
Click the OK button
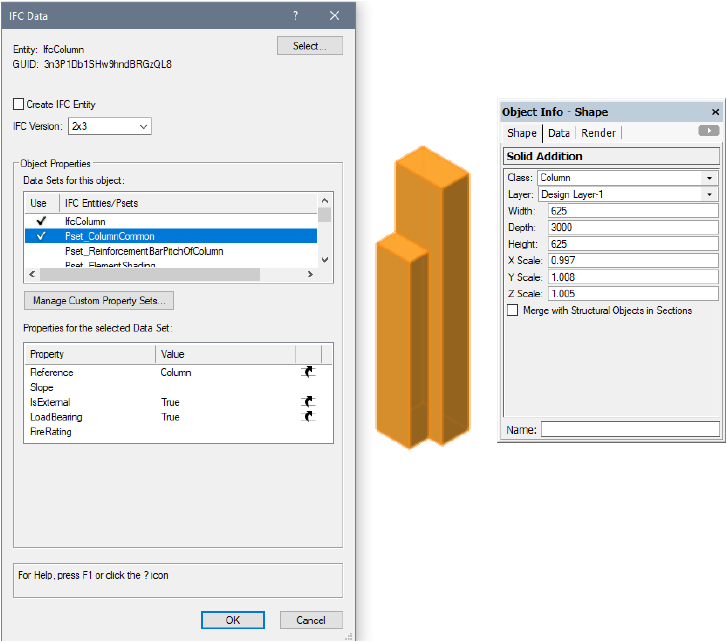(233, 620)
